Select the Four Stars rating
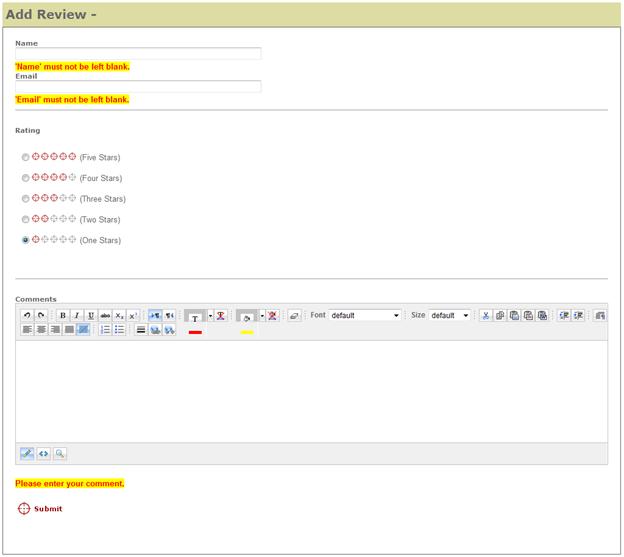 [x=25, y=178]
